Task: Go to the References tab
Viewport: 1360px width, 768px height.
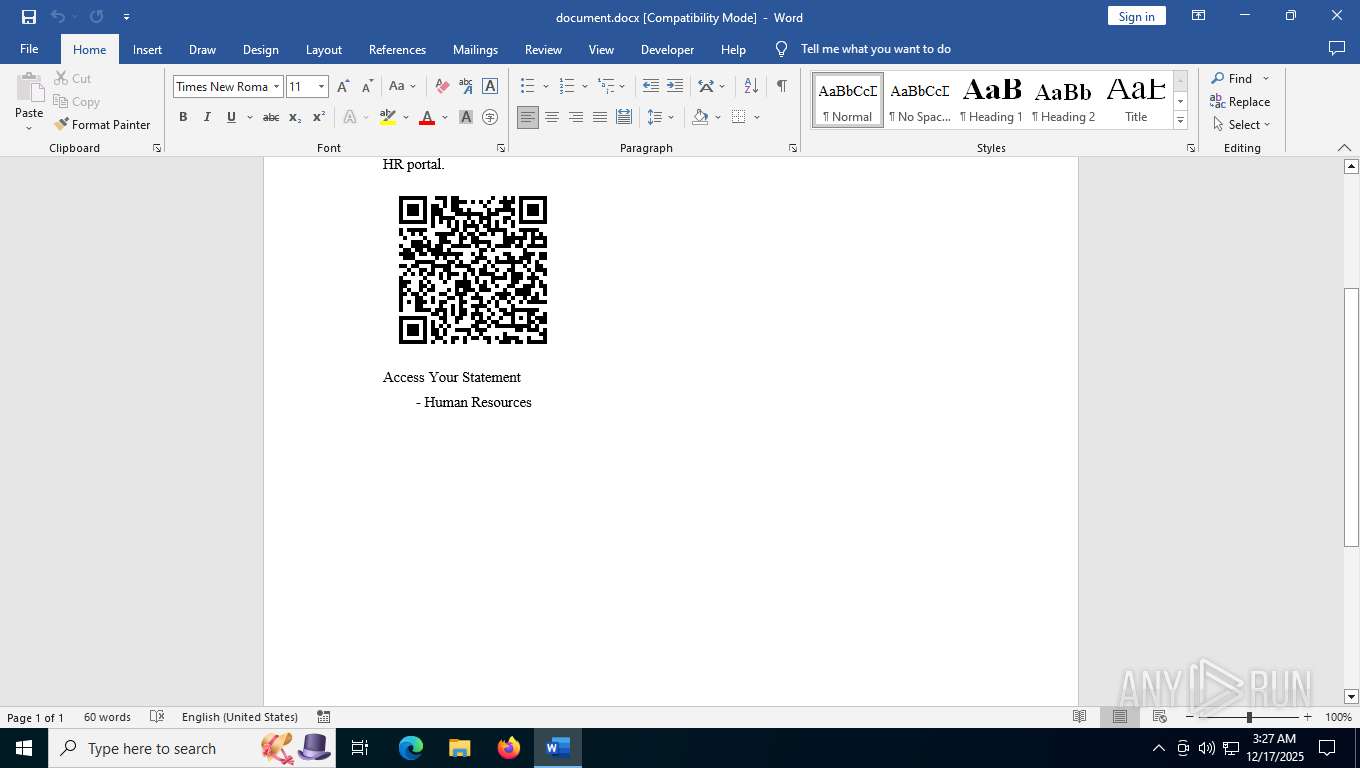Action: point(397,49)
